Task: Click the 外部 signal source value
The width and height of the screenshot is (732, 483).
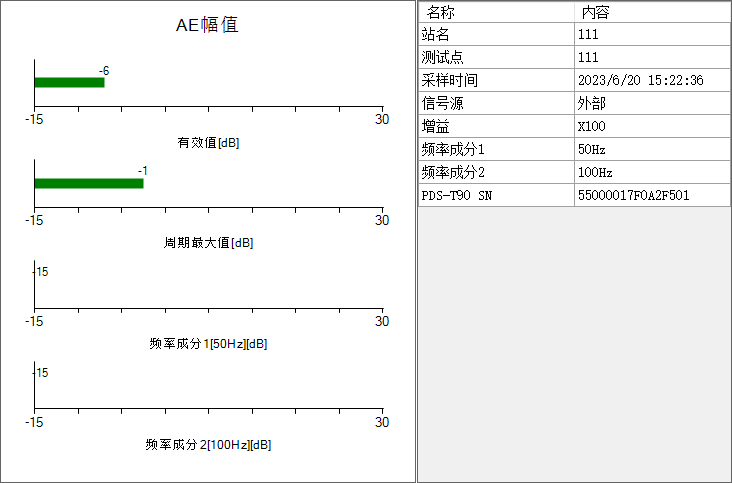Action: coord(591,103)
